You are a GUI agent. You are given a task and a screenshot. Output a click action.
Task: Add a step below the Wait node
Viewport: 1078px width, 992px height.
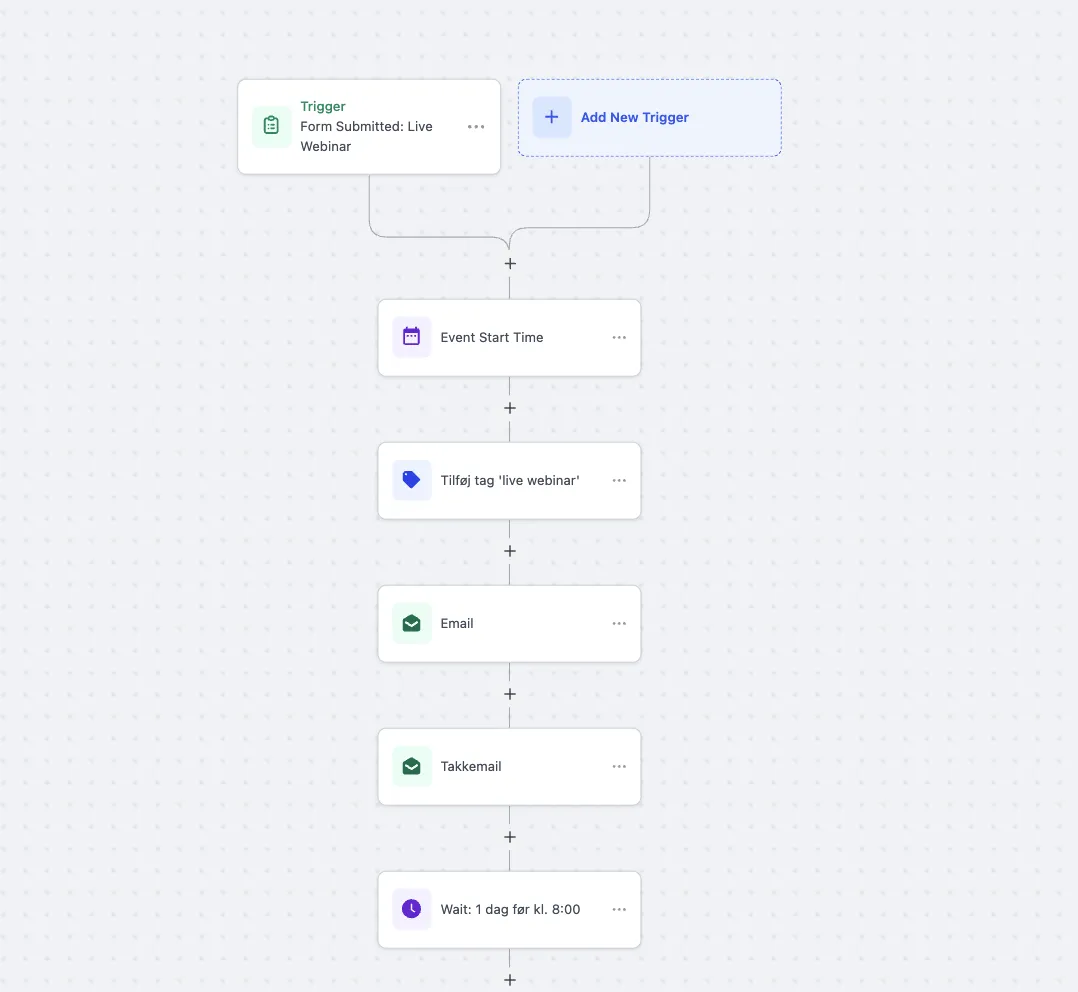pyautogui.click(x=510, y=980)
